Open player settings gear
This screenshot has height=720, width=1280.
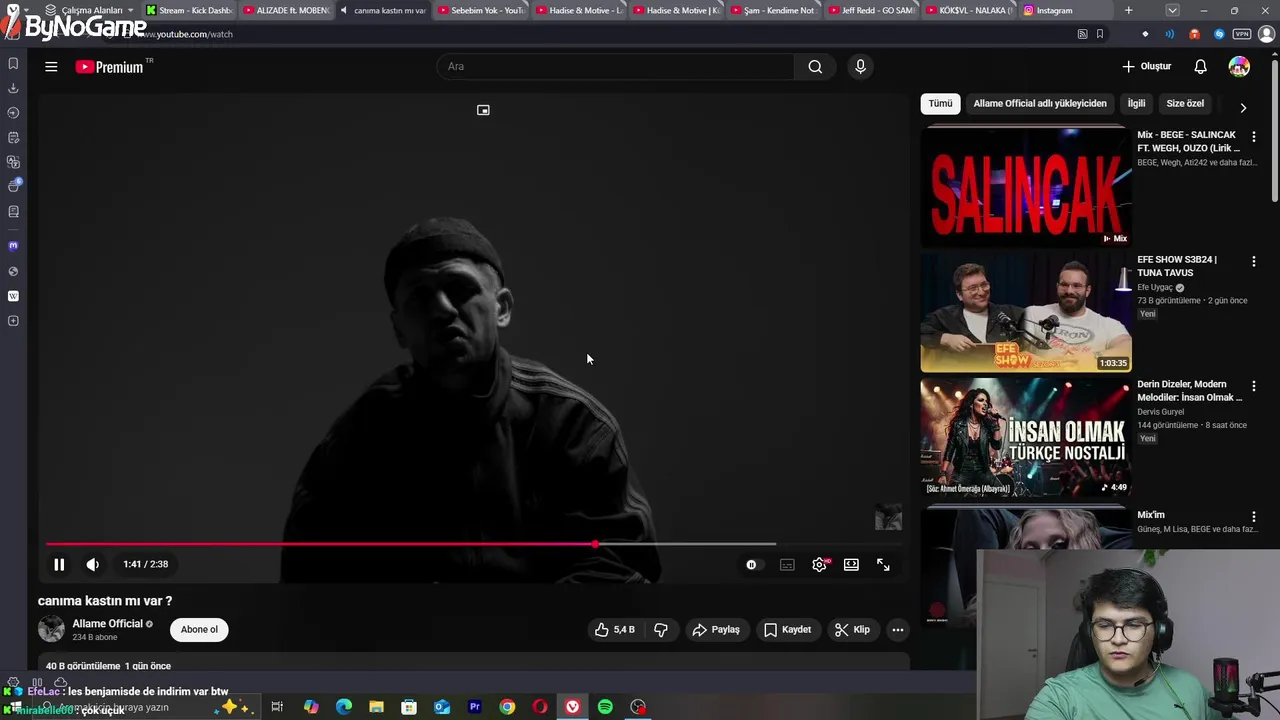(819, 565)
